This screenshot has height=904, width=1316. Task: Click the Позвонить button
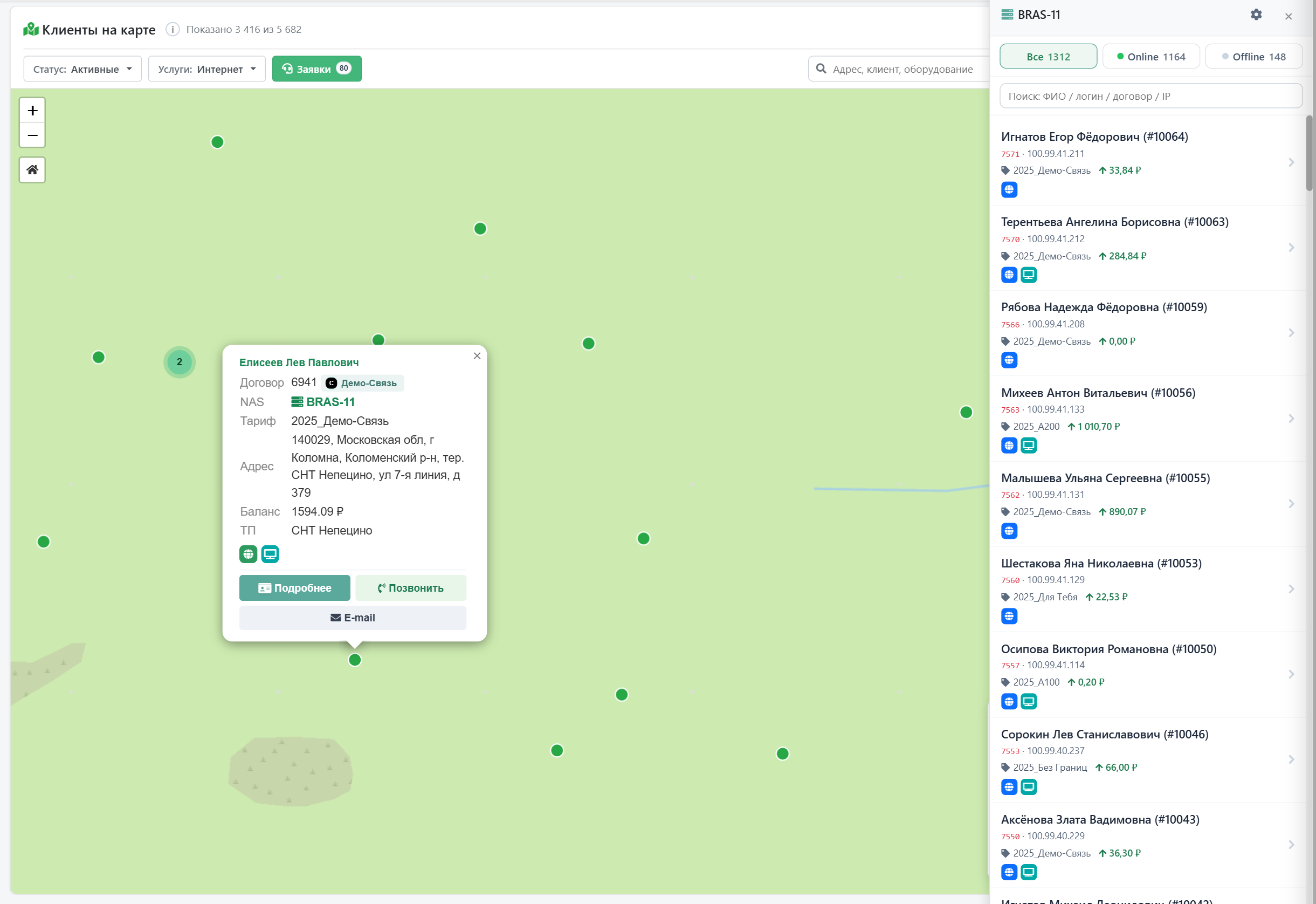[410, 588]
